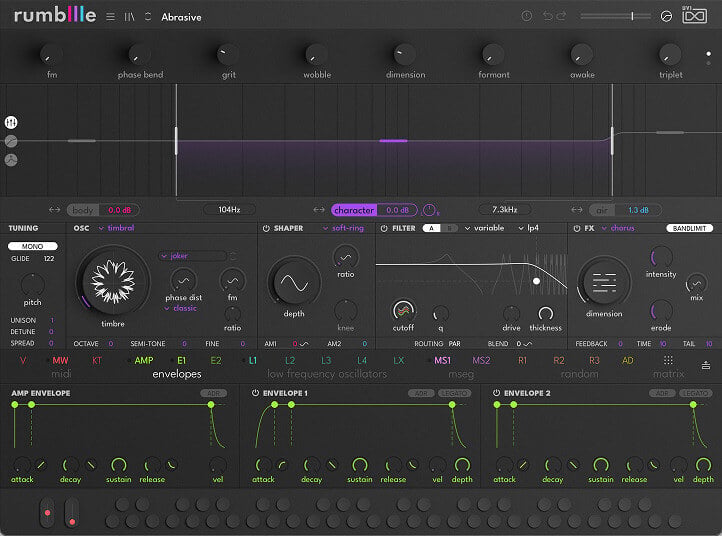The width and height of the screenshot is (722, 536).
Task: Open the soft-ring shaper dropdown
Action: coord(344,228)
